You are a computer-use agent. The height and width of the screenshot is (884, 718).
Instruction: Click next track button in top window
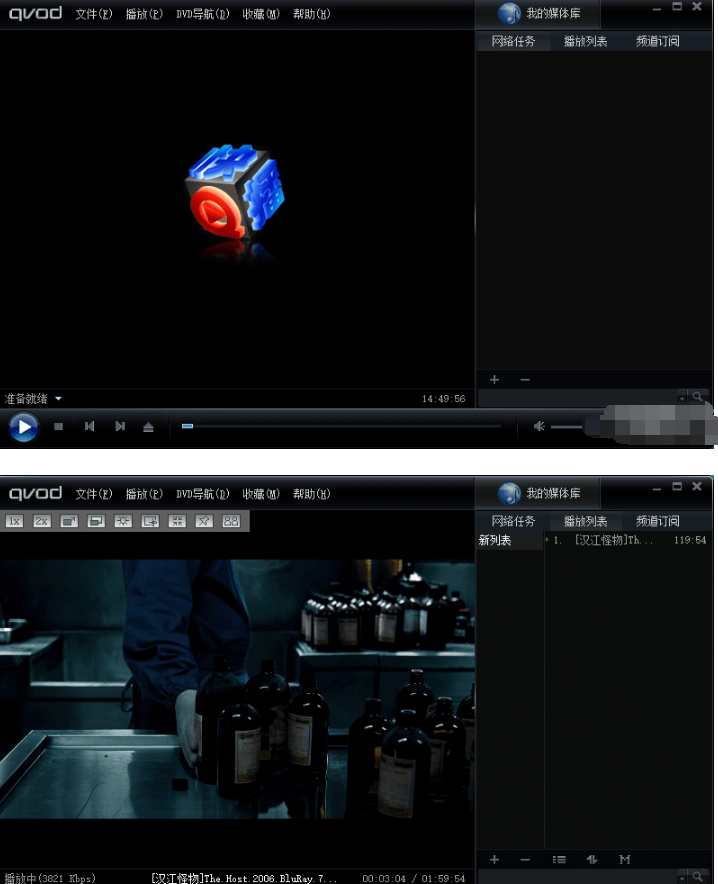(119, 426)
